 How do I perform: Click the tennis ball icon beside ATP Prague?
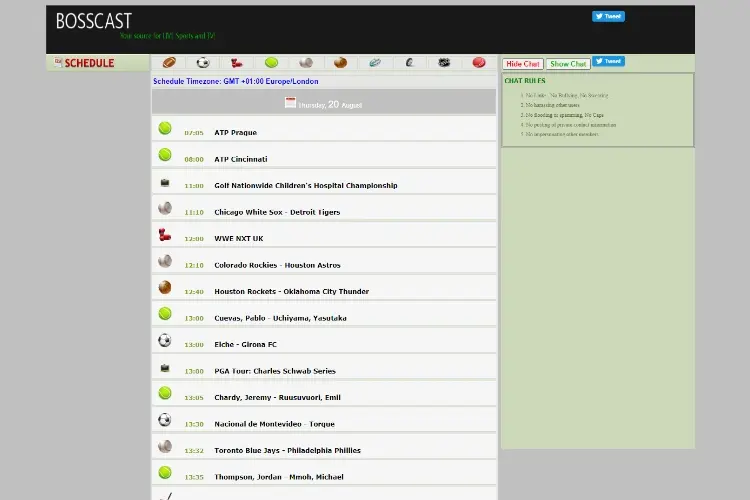click(x=165, y=128)
